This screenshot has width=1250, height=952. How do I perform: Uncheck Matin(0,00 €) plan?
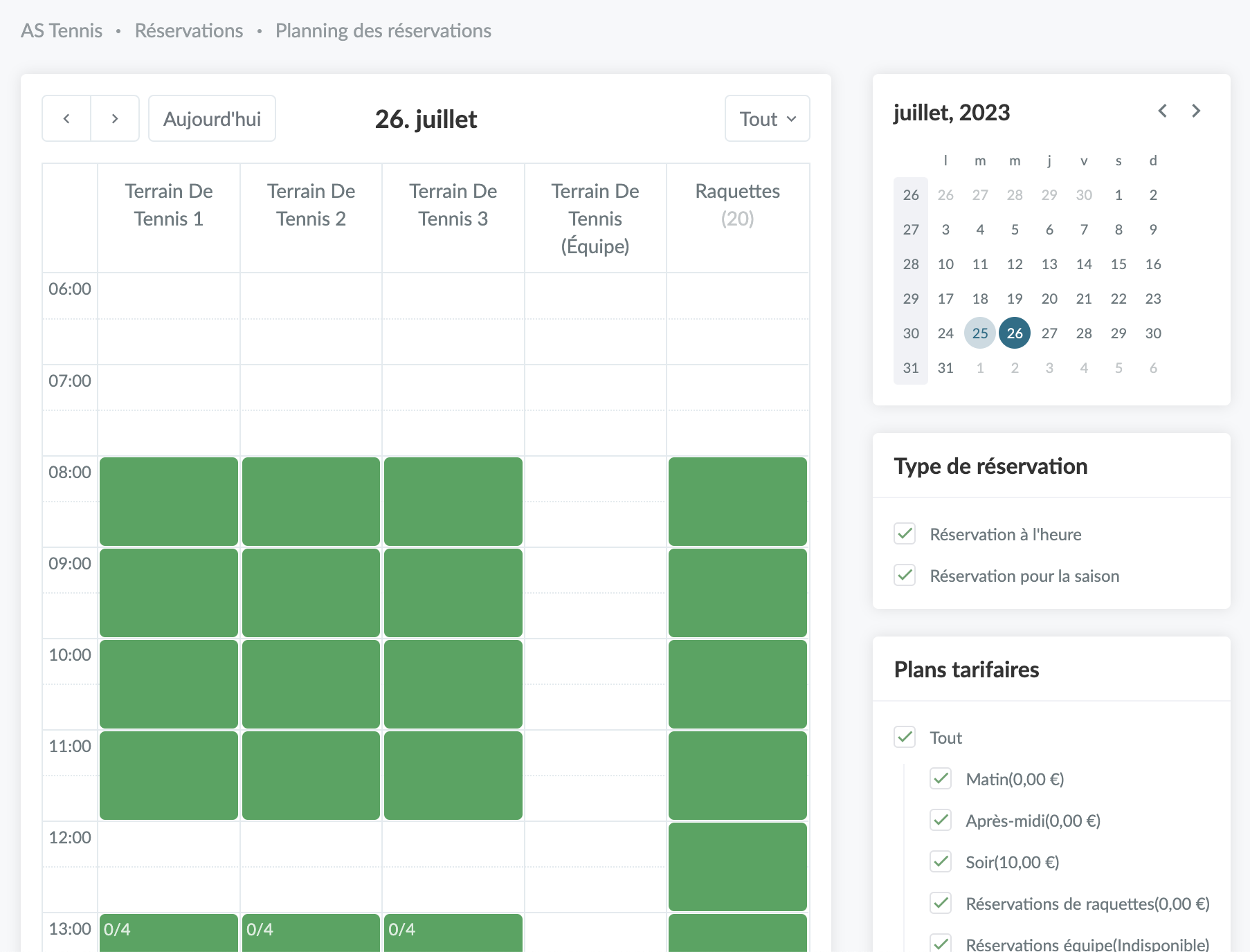941,778
